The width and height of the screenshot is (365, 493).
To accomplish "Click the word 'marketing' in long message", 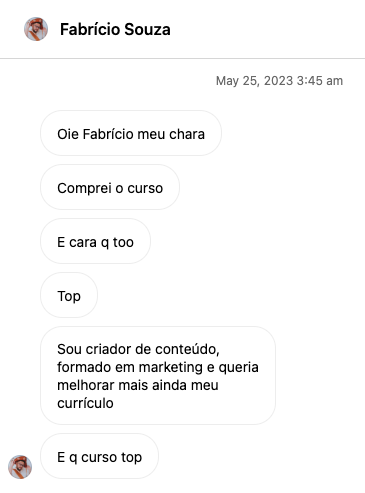I will click(171, 367).
